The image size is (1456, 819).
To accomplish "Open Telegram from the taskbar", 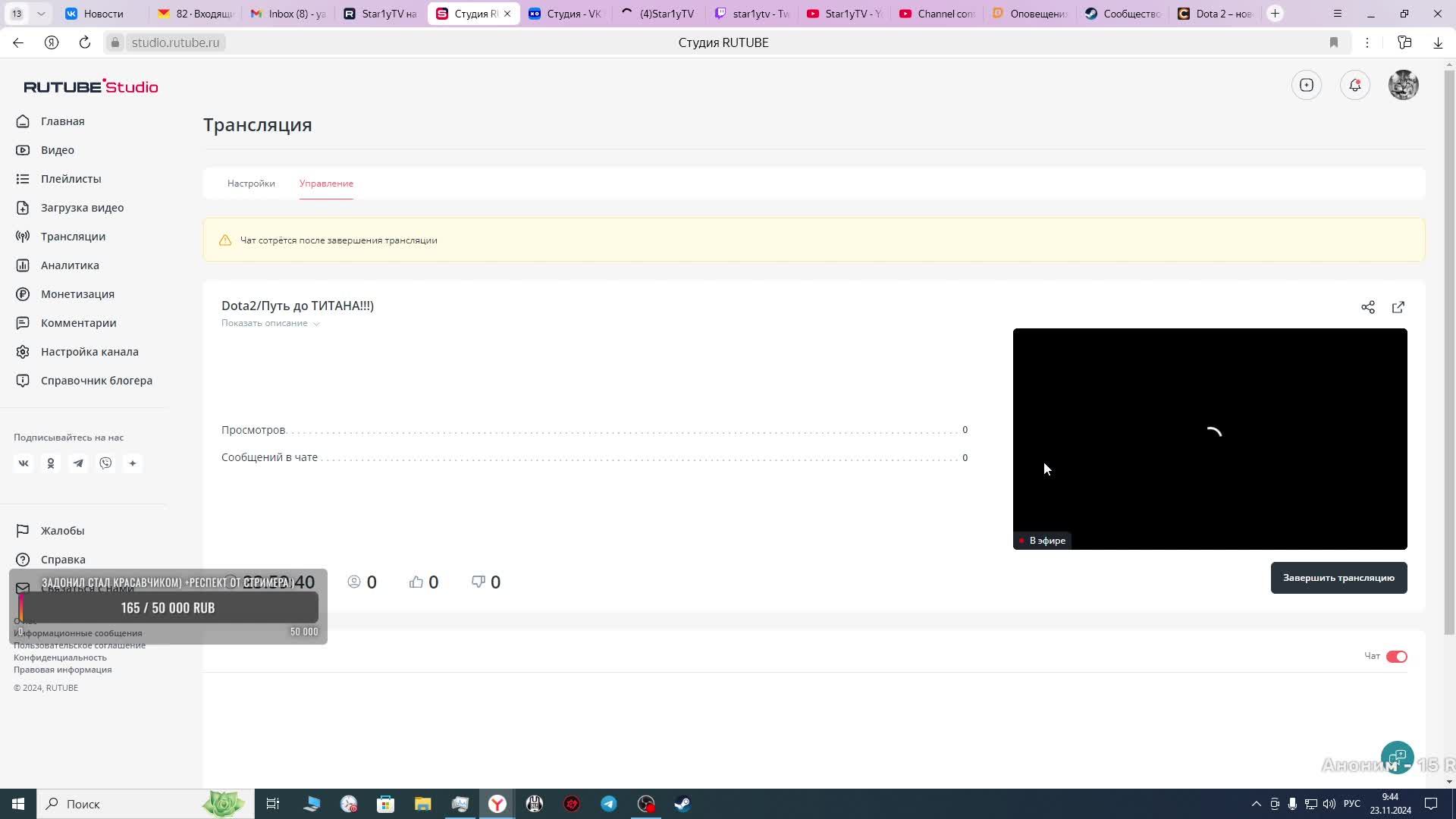I will pos(609,804).
